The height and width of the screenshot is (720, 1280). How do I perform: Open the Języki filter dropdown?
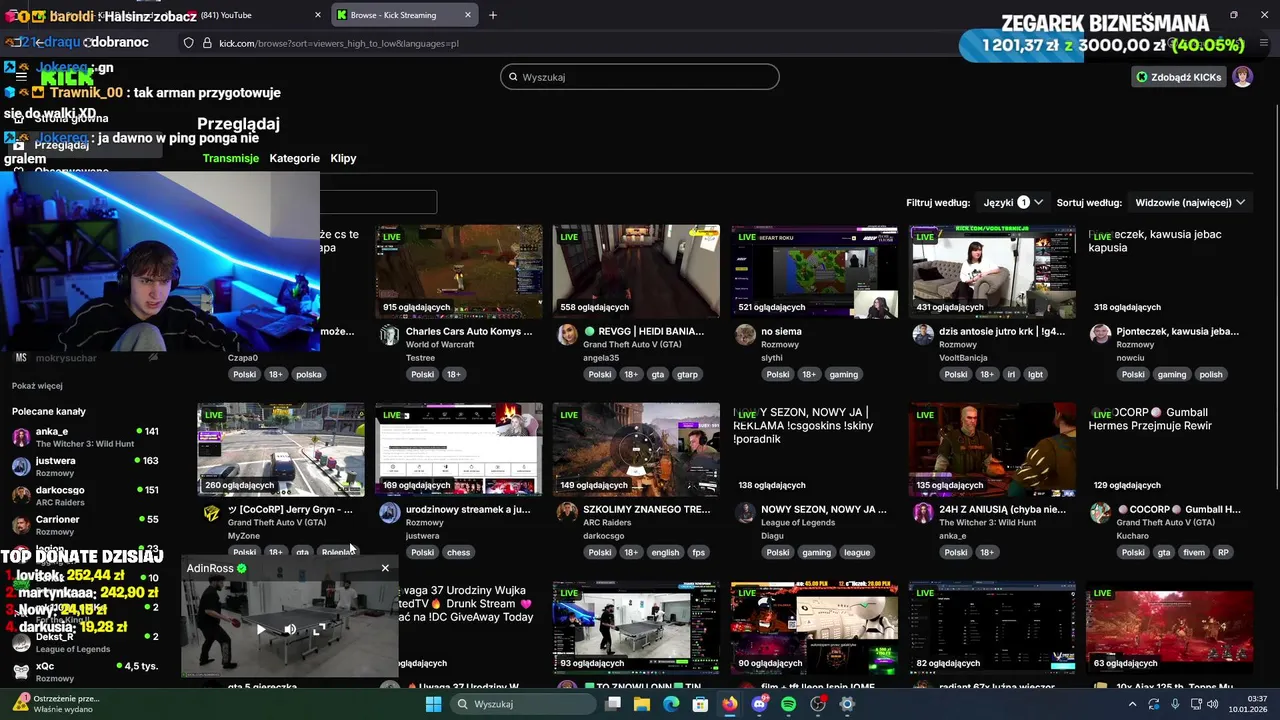(1013, 202)
